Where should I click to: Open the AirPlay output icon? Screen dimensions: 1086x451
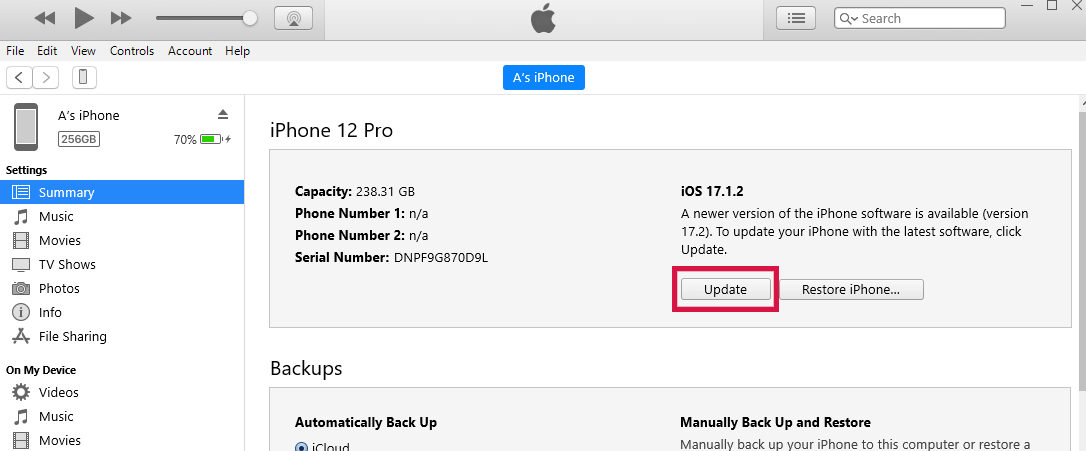[293, 18]
